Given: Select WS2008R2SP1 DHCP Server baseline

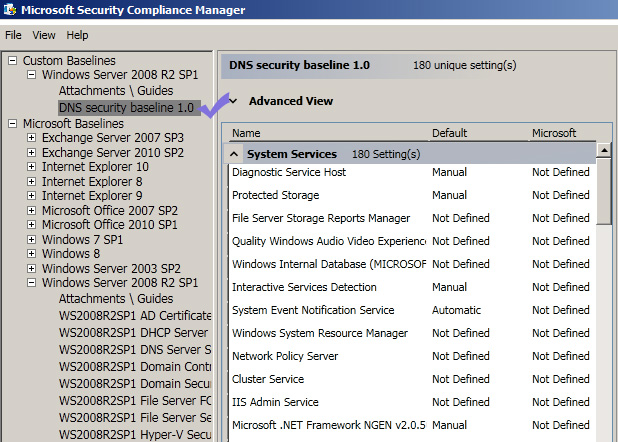Looking at the screenshot, I should [133, 333].
